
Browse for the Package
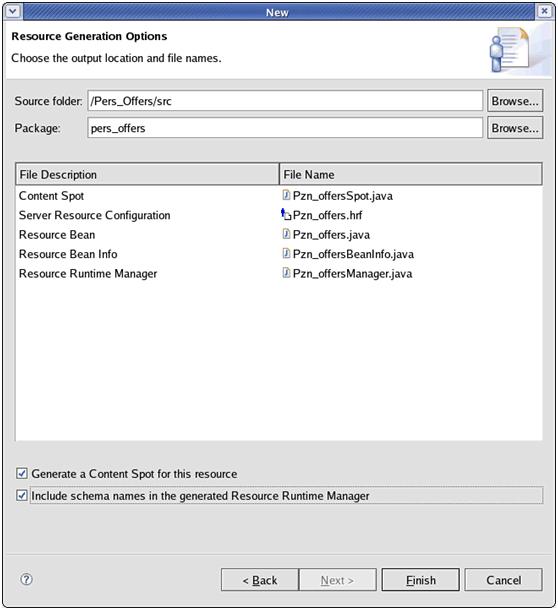point(515,128)
